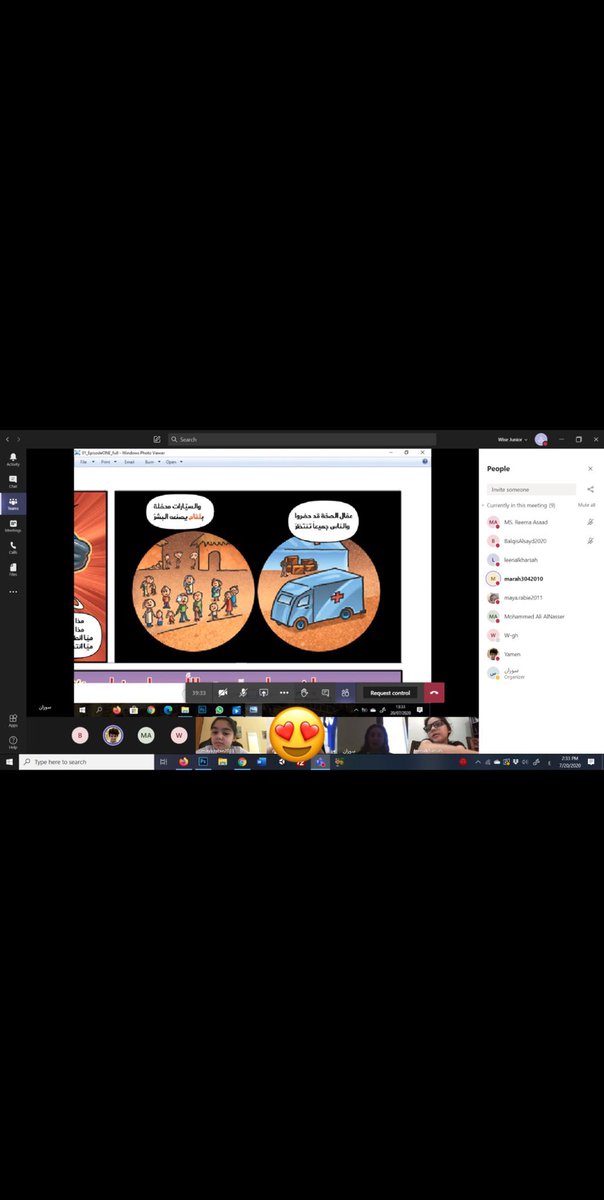
Task: Open Chat in Teams sidebar
Action: click(x=13, y=482)
